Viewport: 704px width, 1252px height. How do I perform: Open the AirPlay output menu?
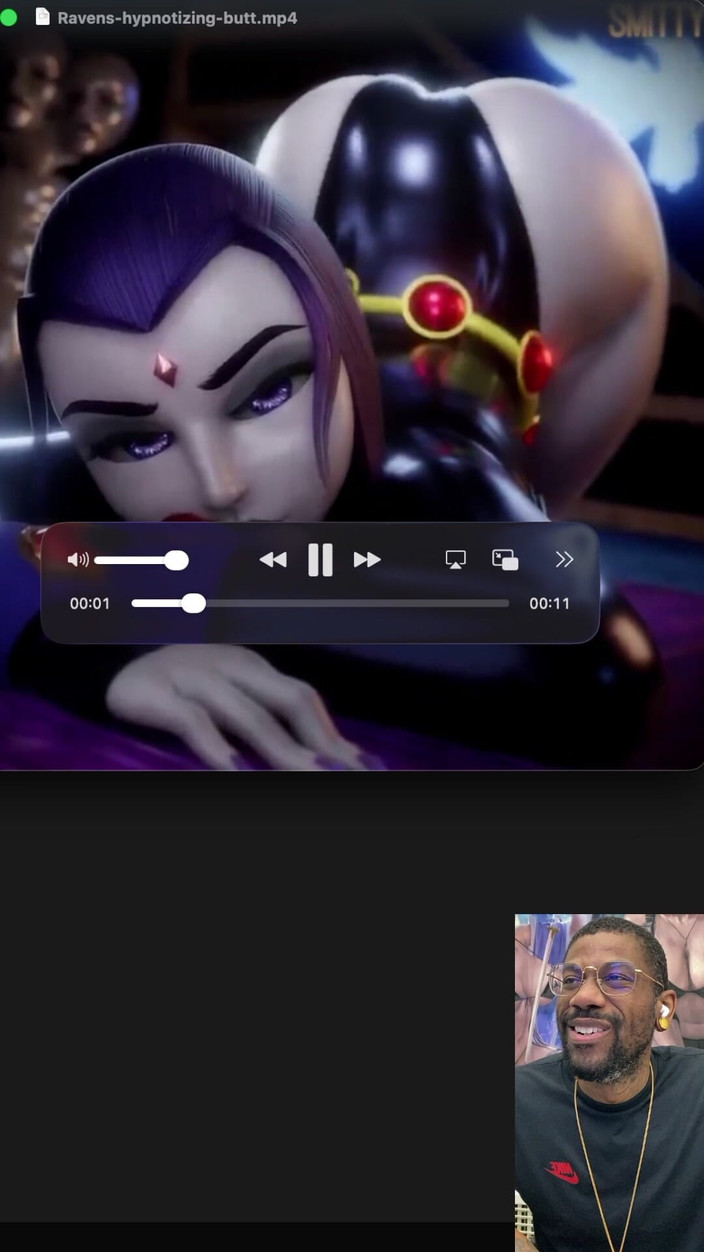(455, 560)
